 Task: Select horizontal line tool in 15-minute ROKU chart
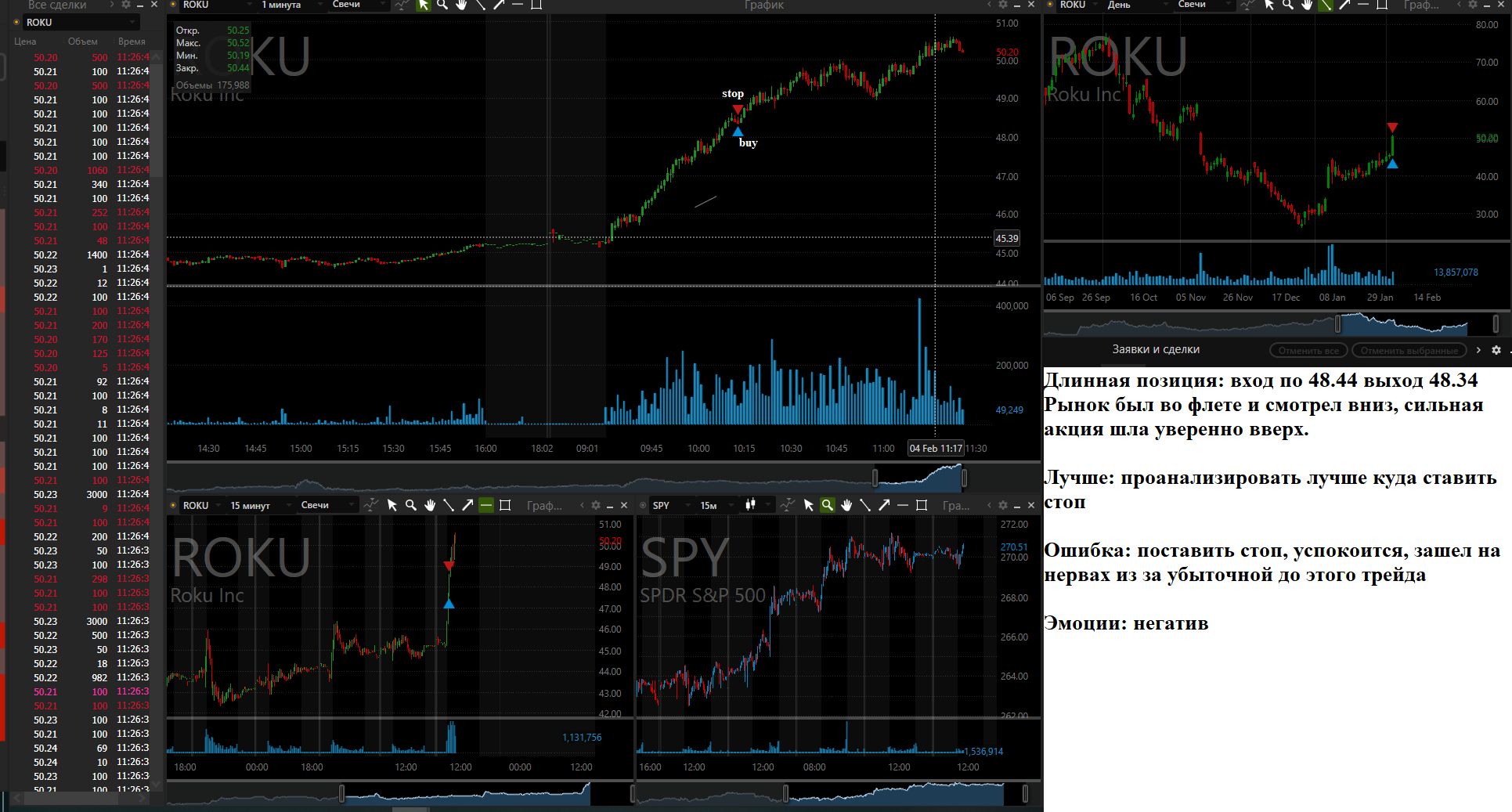(486, 505)
